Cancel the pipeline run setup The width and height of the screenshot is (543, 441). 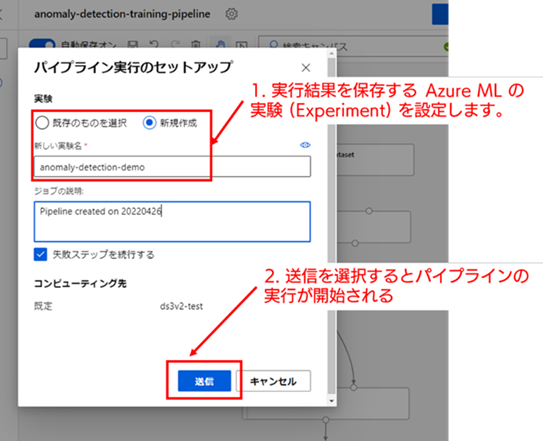[x=273, y=381]
